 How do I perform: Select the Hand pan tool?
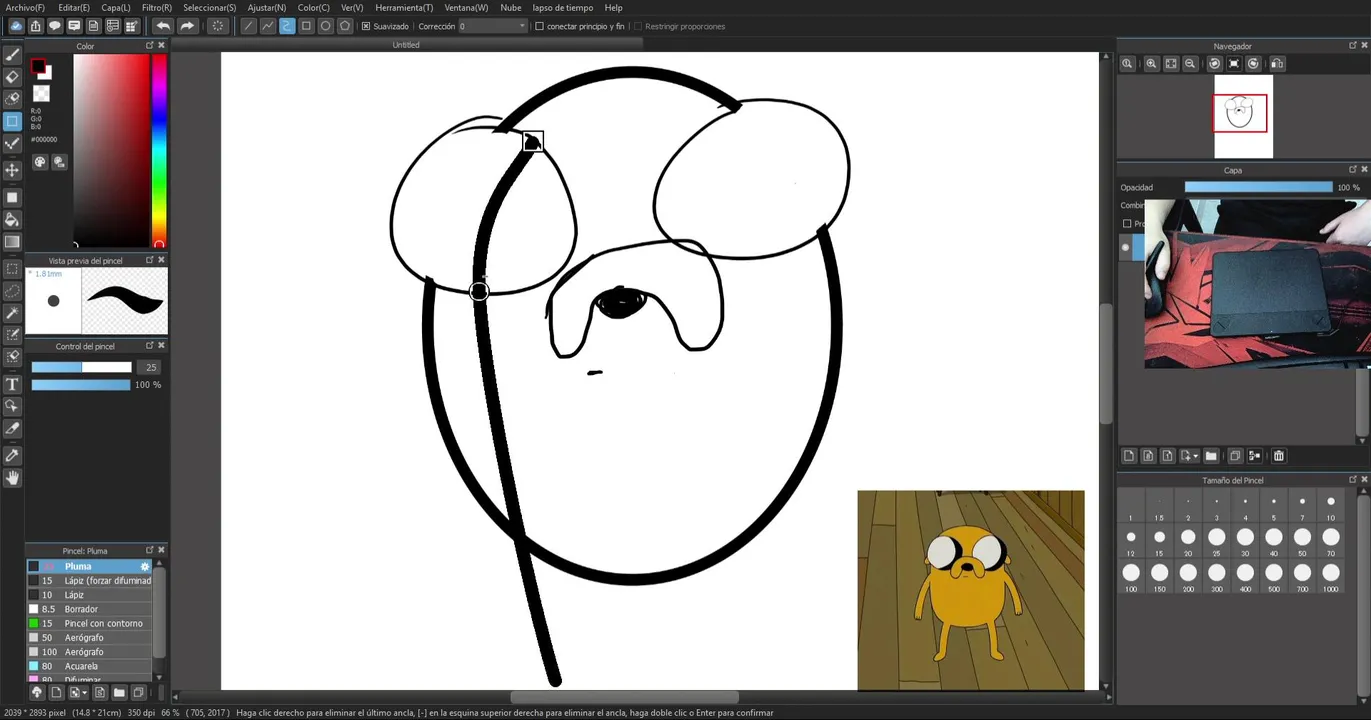12,478
